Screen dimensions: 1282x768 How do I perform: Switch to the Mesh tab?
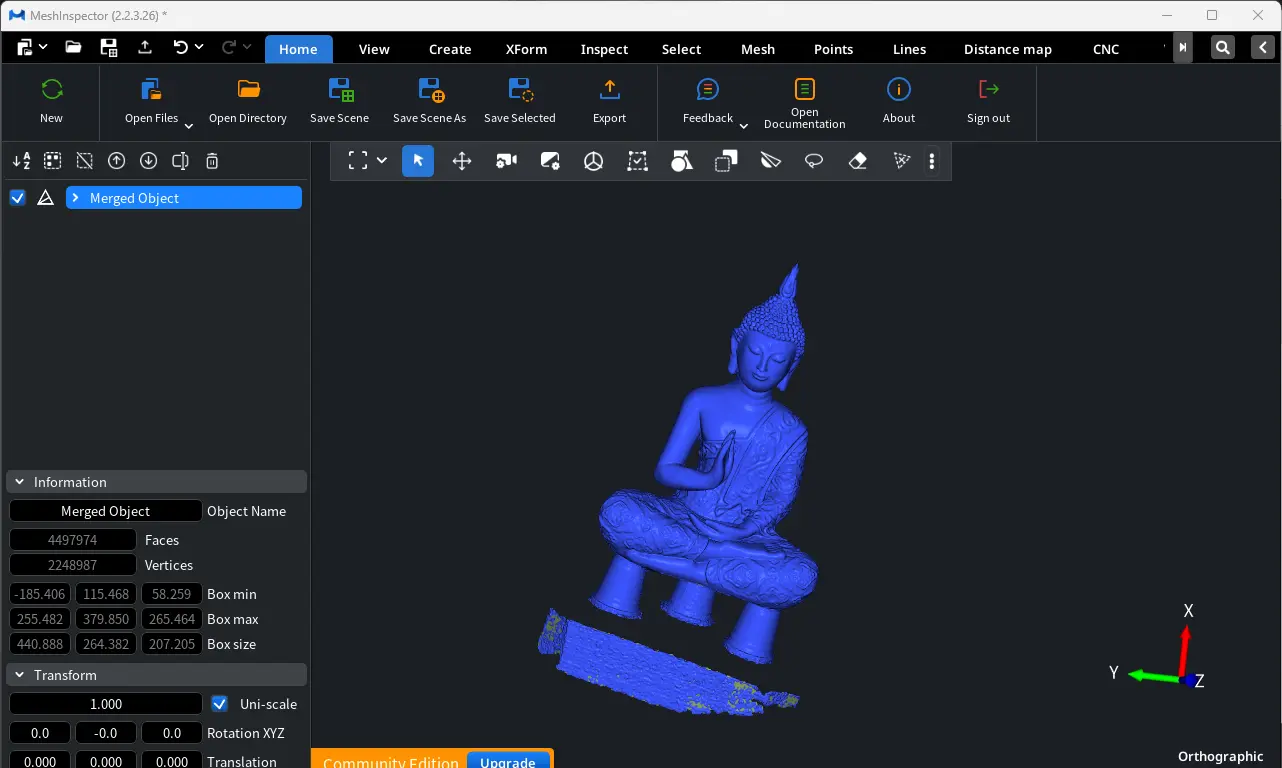point(758,49)
